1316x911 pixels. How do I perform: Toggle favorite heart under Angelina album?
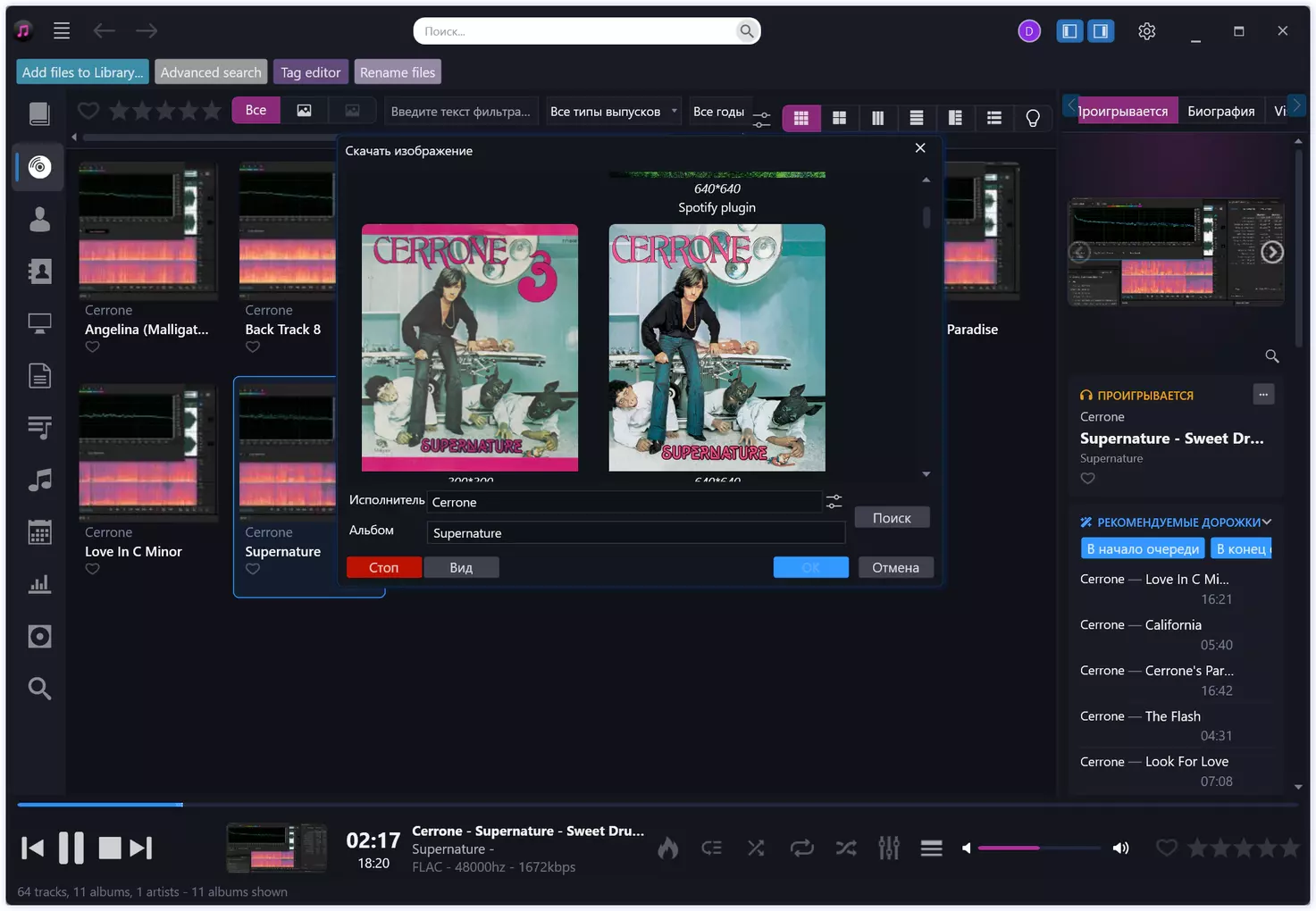[92, 347]
